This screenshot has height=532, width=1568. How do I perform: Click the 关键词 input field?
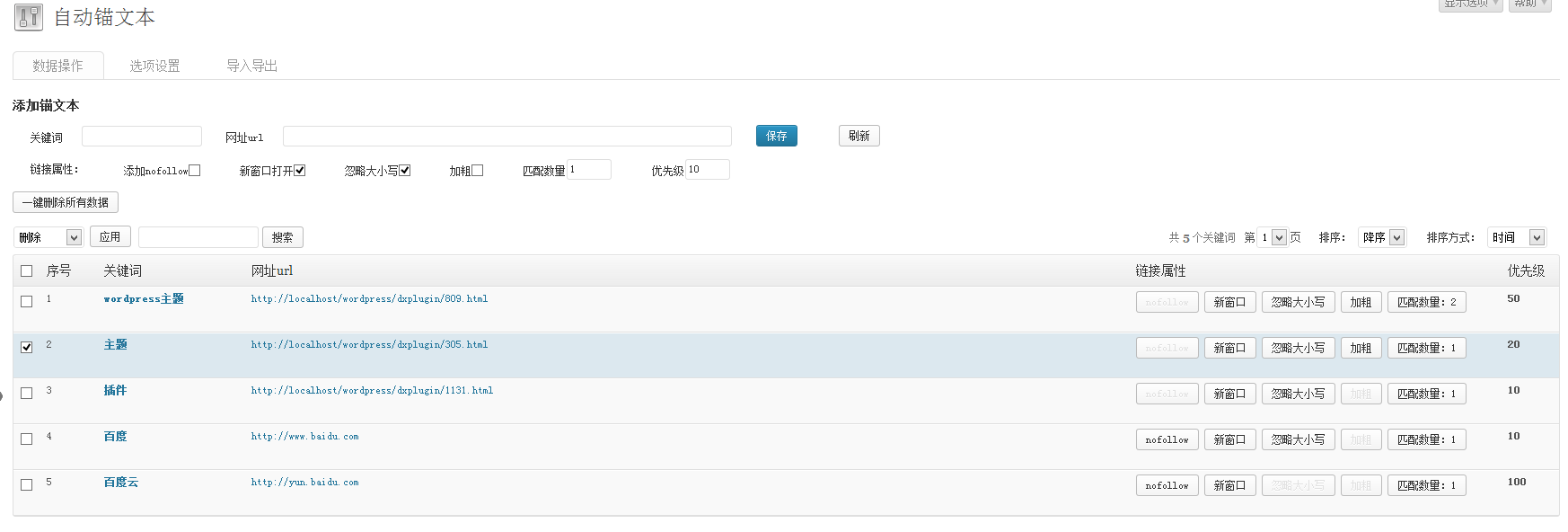pos(142,137)
